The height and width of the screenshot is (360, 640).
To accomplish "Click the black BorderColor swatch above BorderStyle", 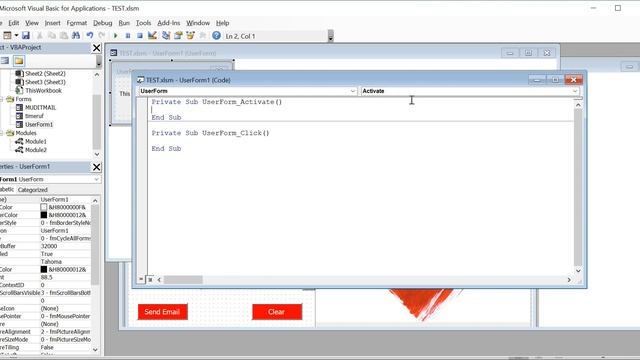I will (44, 215).
